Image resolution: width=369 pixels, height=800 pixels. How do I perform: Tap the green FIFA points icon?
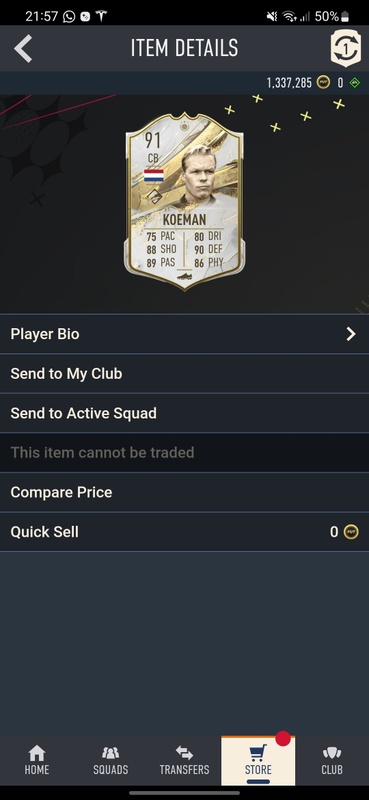(354, 83)
